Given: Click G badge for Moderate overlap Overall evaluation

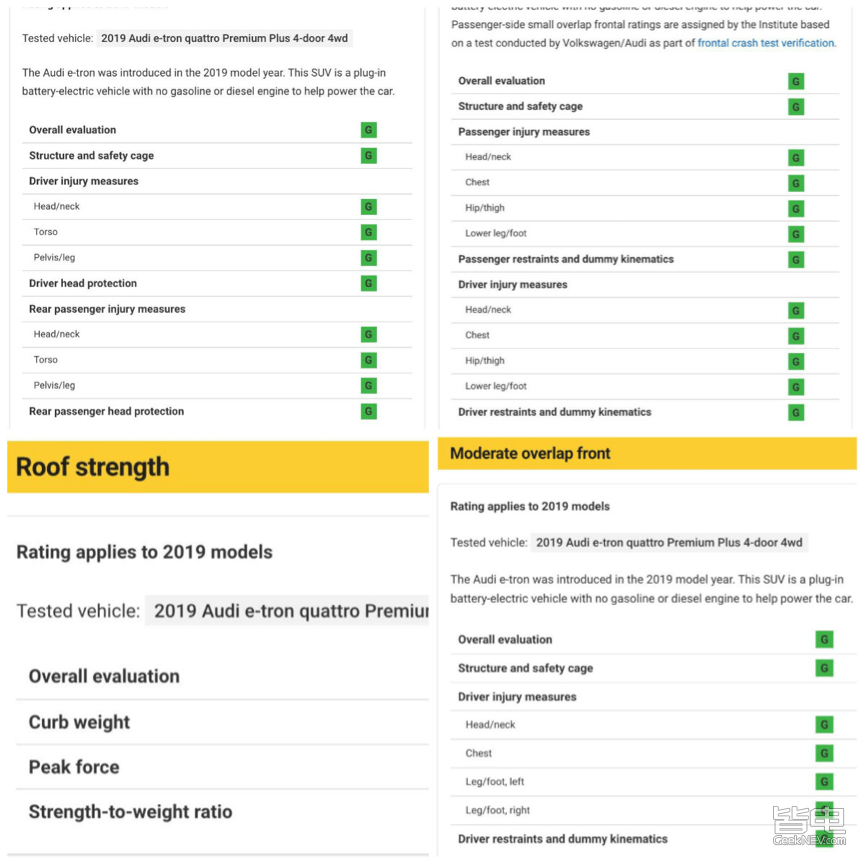Looking at the screenshot, I should (x=824, y=640).
